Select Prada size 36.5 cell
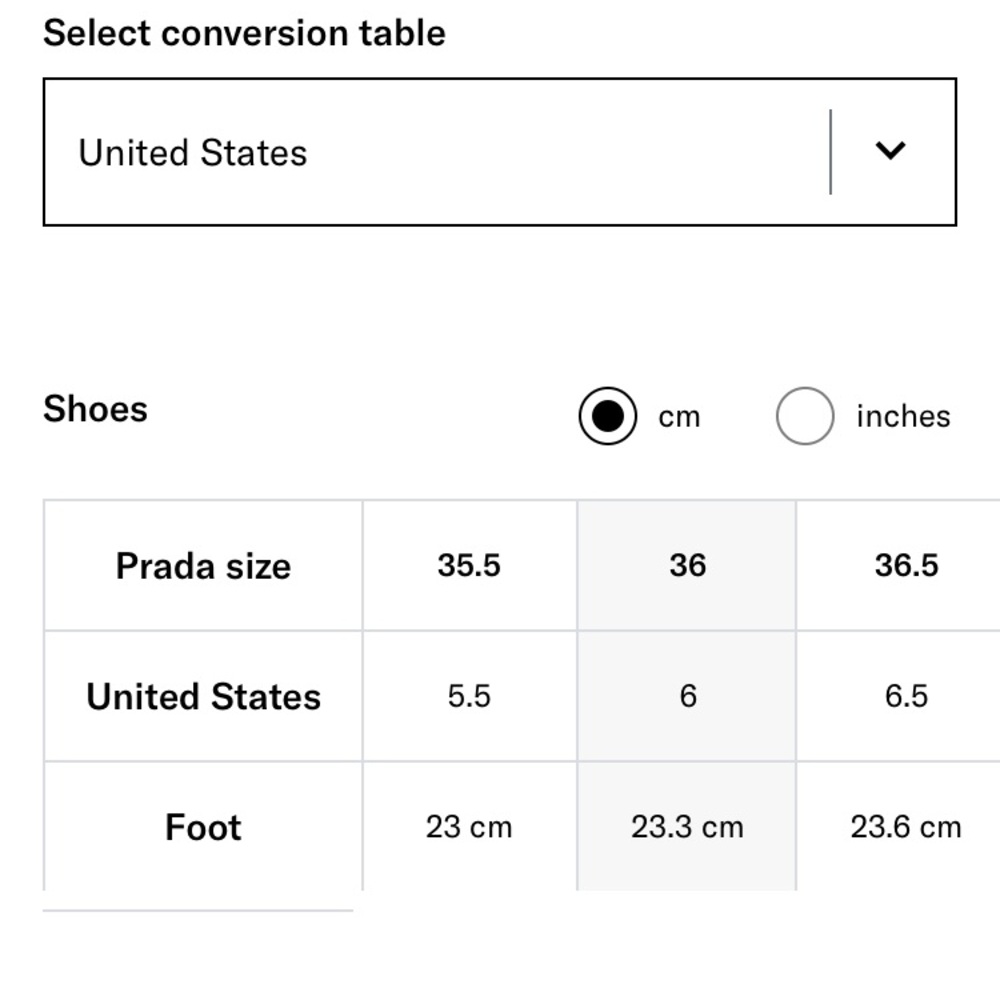 (899, 566)
